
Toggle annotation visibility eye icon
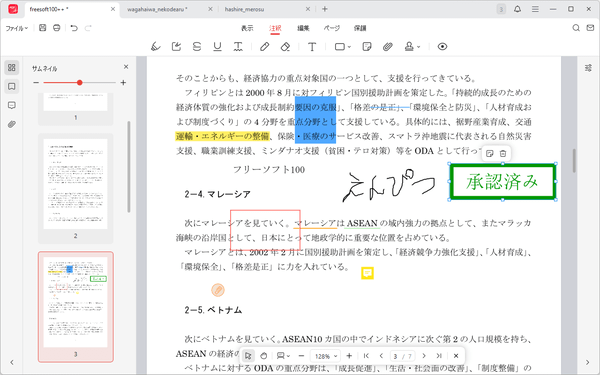click(442, 47)
